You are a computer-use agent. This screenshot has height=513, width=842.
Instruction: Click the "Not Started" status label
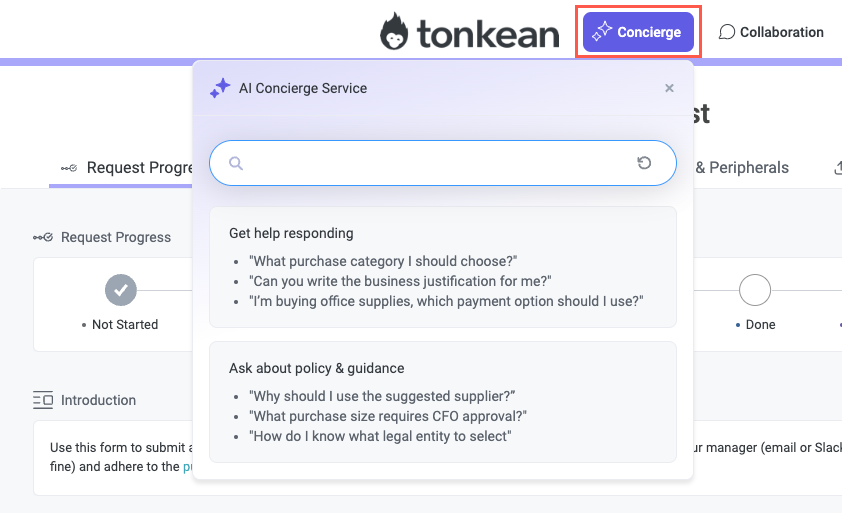[x=125, y=324]
